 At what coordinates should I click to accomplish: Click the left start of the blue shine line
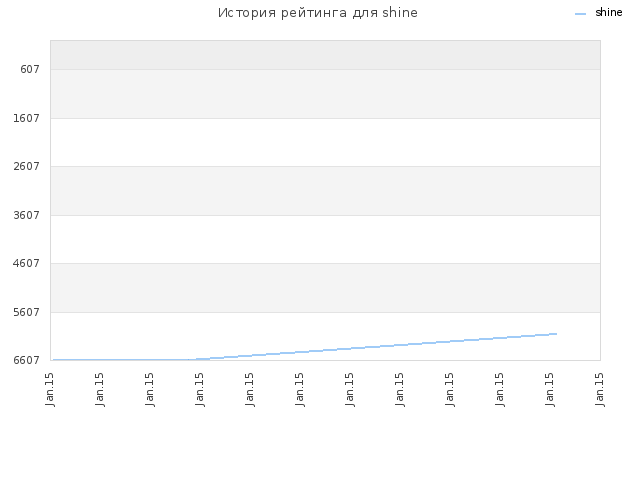click(54, 360)
